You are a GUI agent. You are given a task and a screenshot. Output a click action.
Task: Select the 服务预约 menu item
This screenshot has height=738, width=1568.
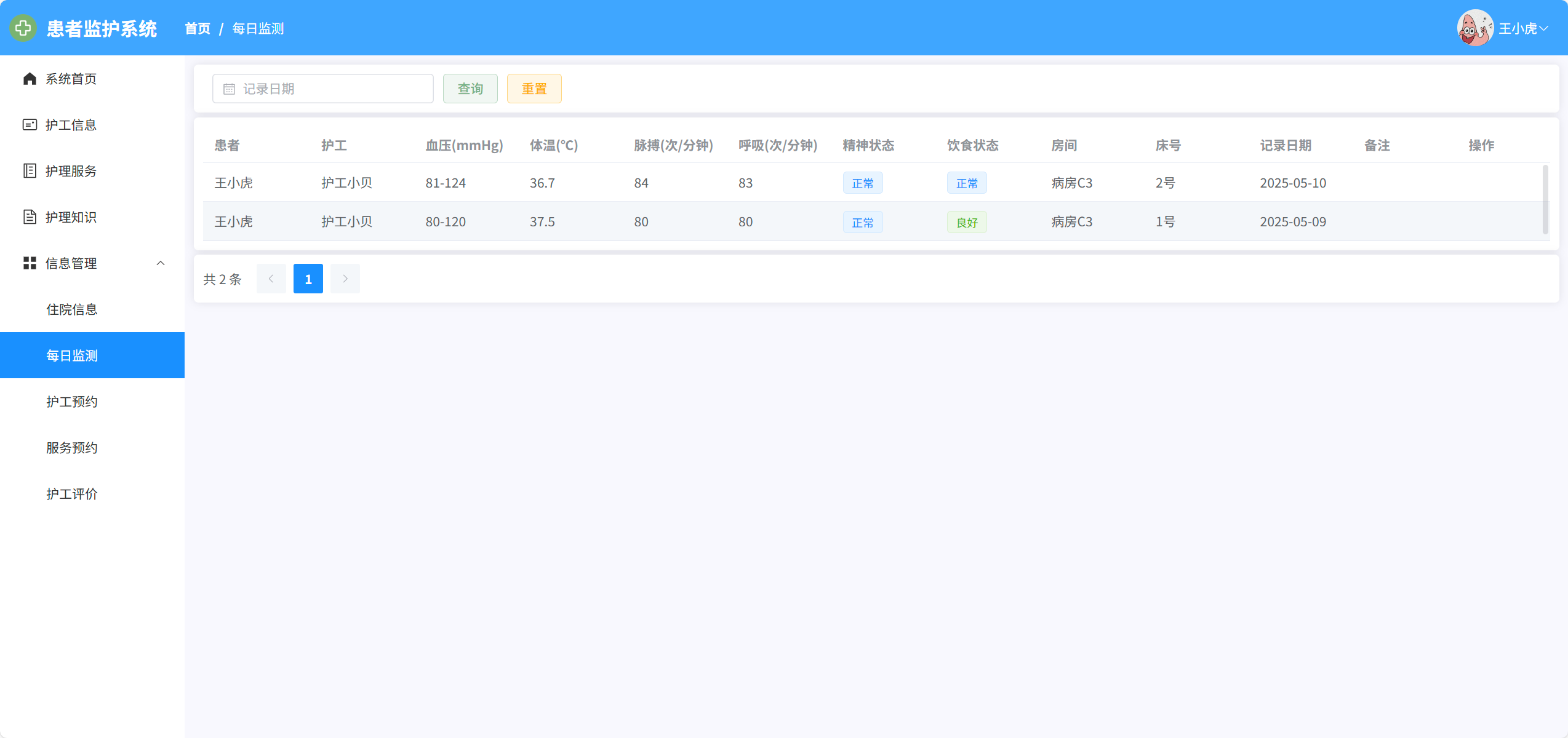coord(72,448)
